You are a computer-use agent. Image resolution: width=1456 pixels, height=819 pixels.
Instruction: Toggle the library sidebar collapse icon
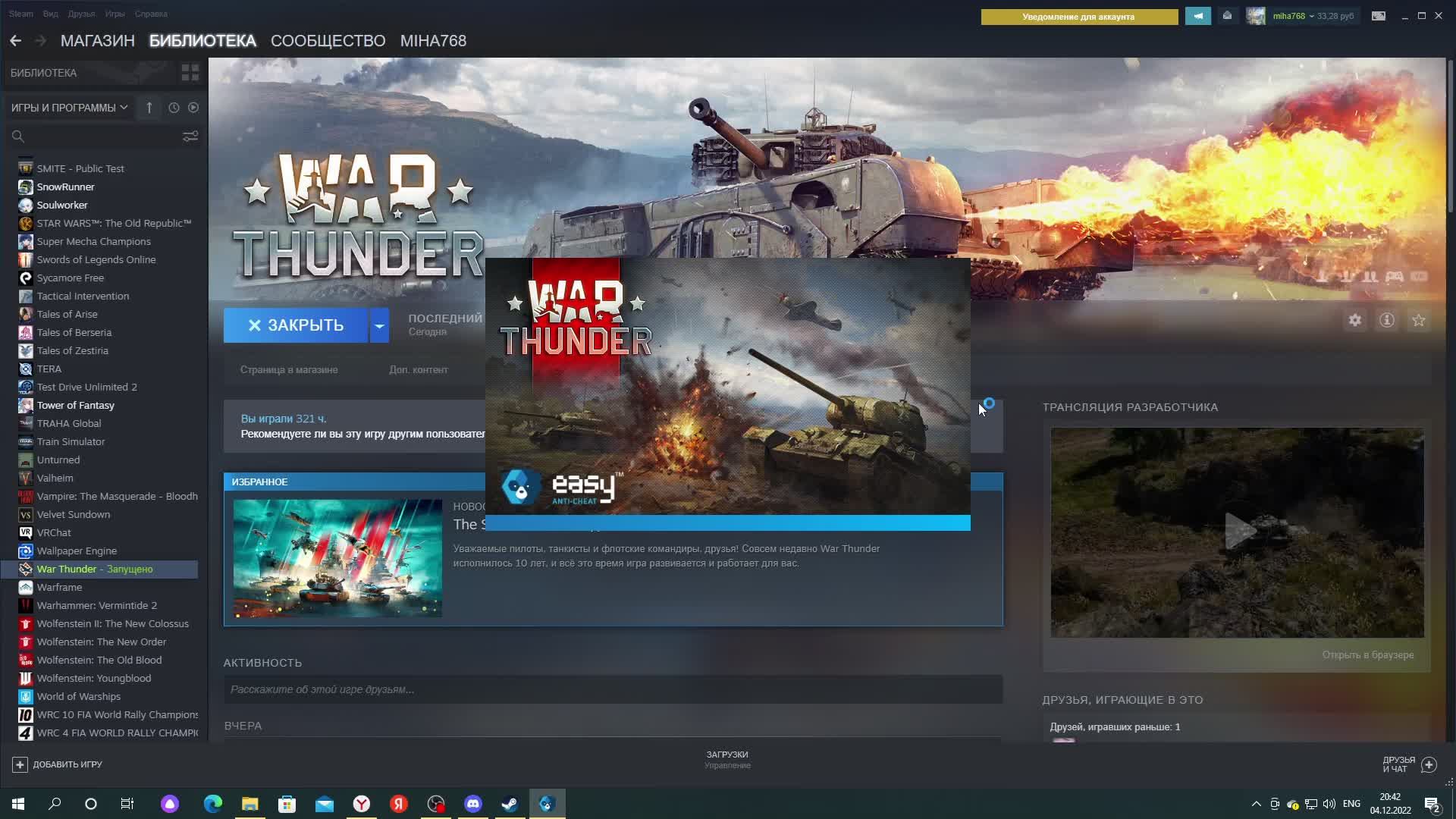coord(190,72)
